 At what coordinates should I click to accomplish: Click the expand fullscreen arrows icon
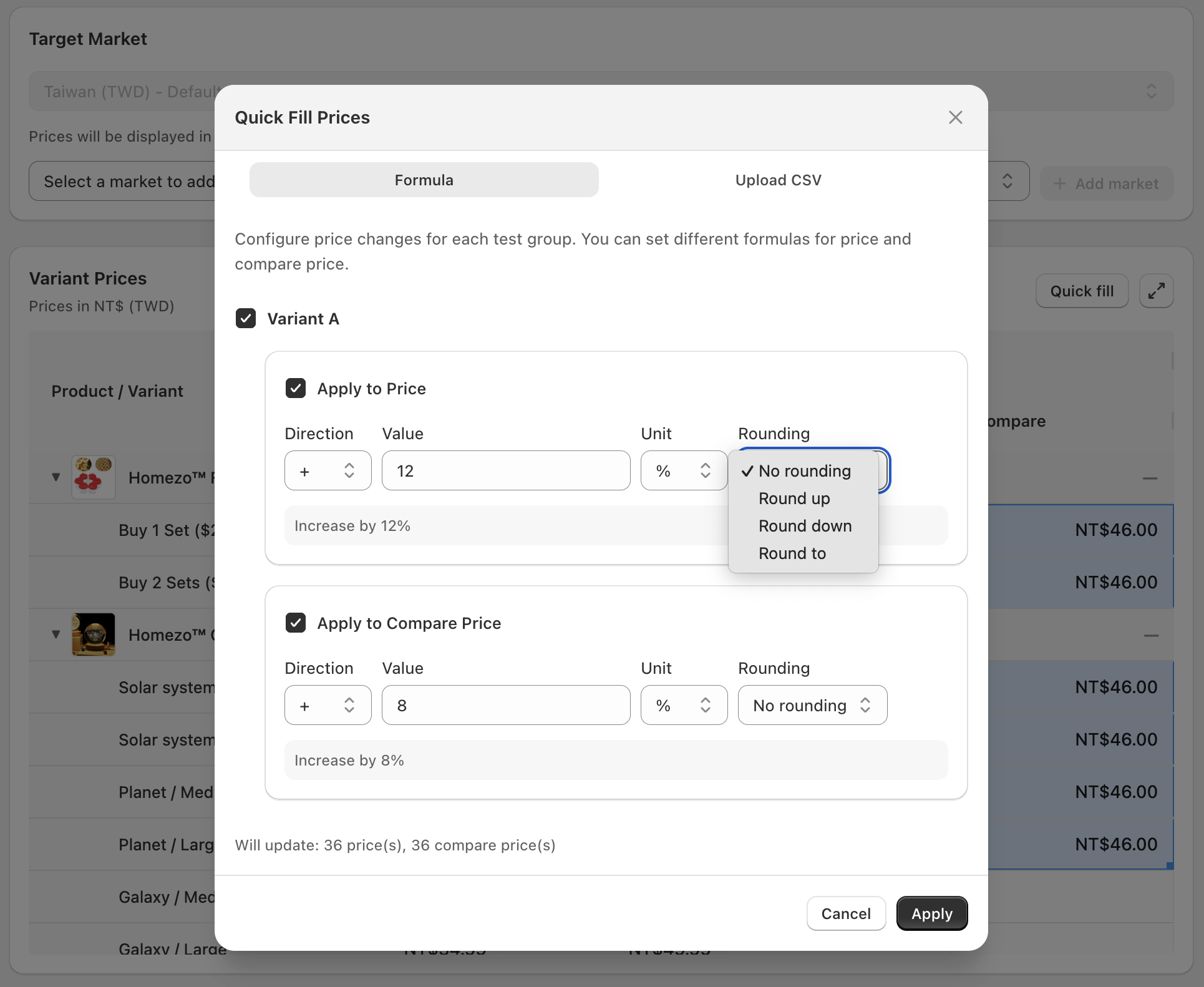click(x=1156, y=291)
